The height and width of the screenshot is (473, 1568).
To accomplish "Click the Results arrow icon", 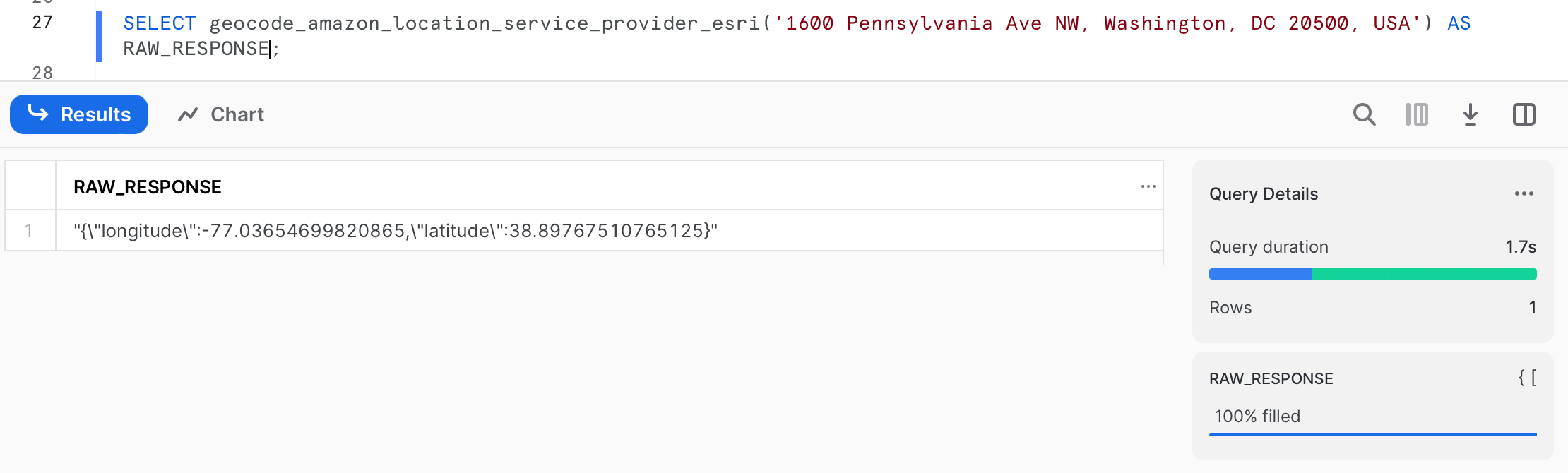I will pos(38,113).
